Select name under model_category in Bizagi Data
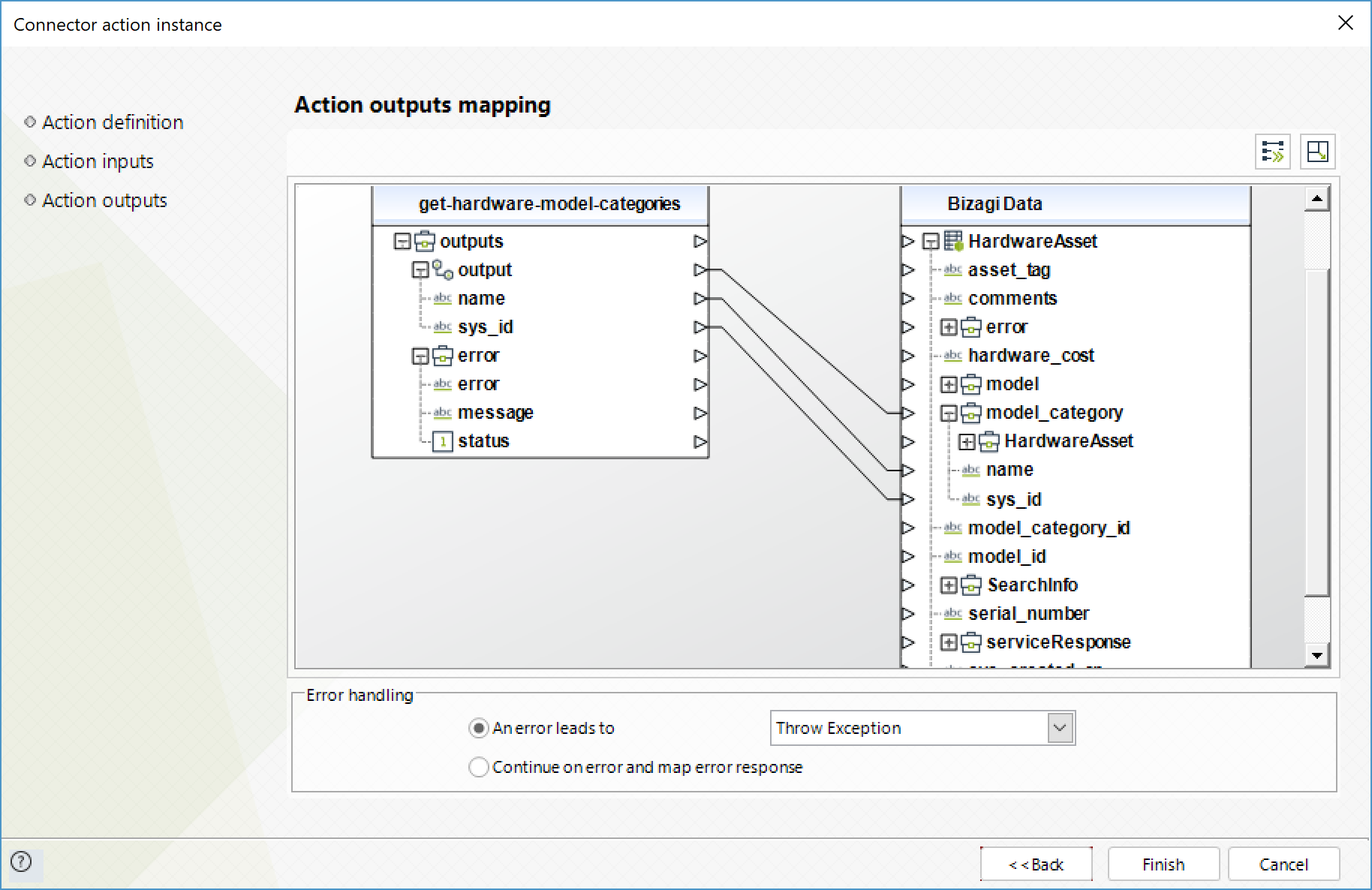The height and width of the screenshot is (890, 1372). pos(1009,470)
